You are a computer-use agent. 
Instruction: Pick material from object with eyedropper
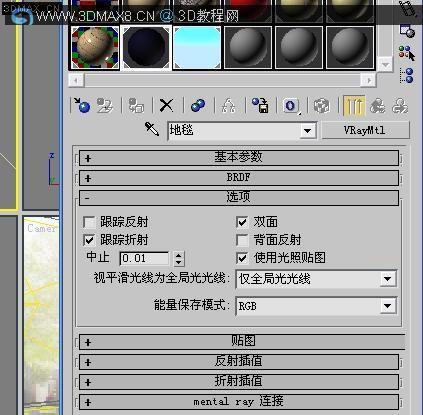(x=152, y=129)
